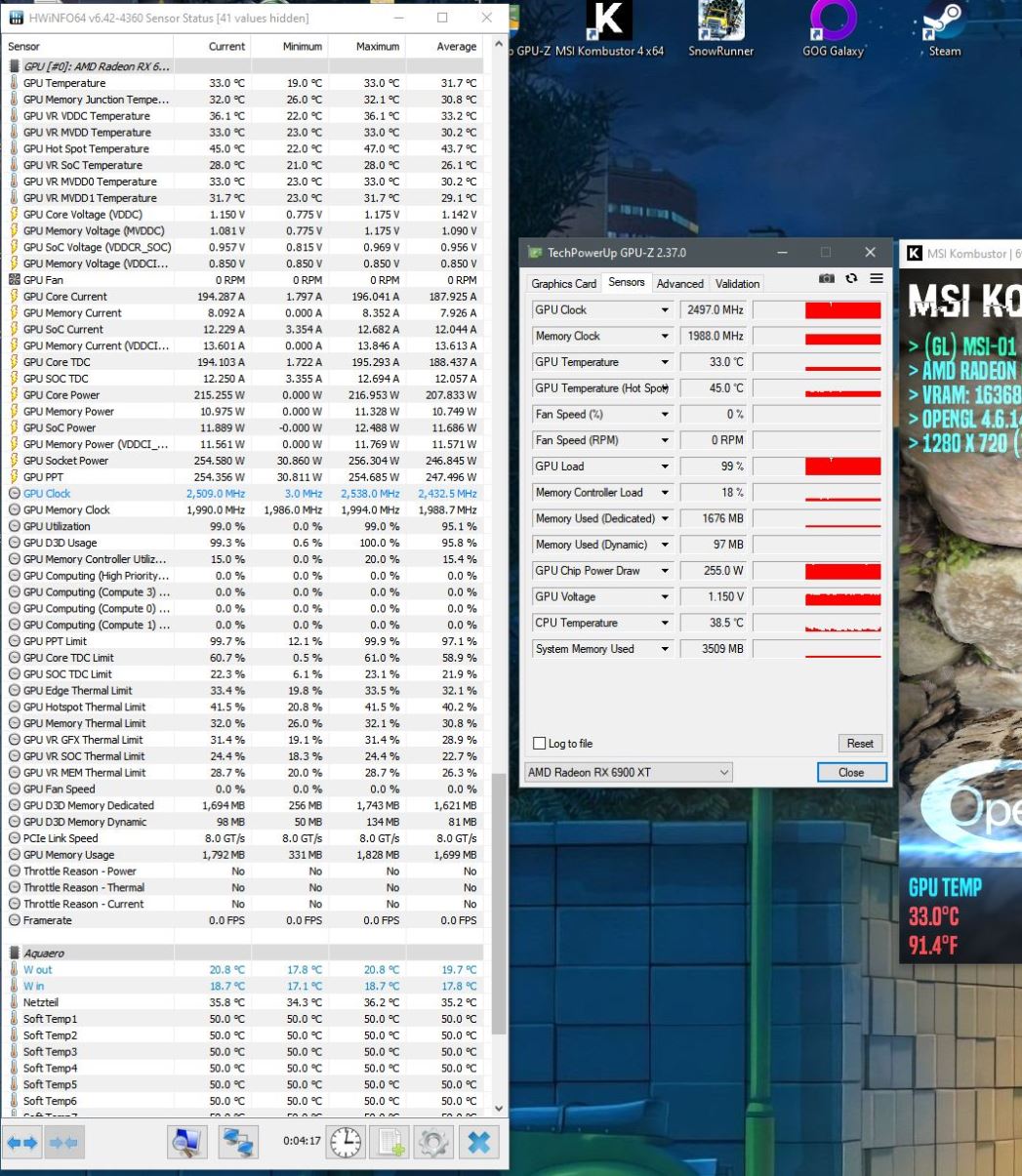This screenshot has width=1022, height=1176.
Task: Open the CPU Temperature dropdown in GPU-Z
Action: click(666, 623)
